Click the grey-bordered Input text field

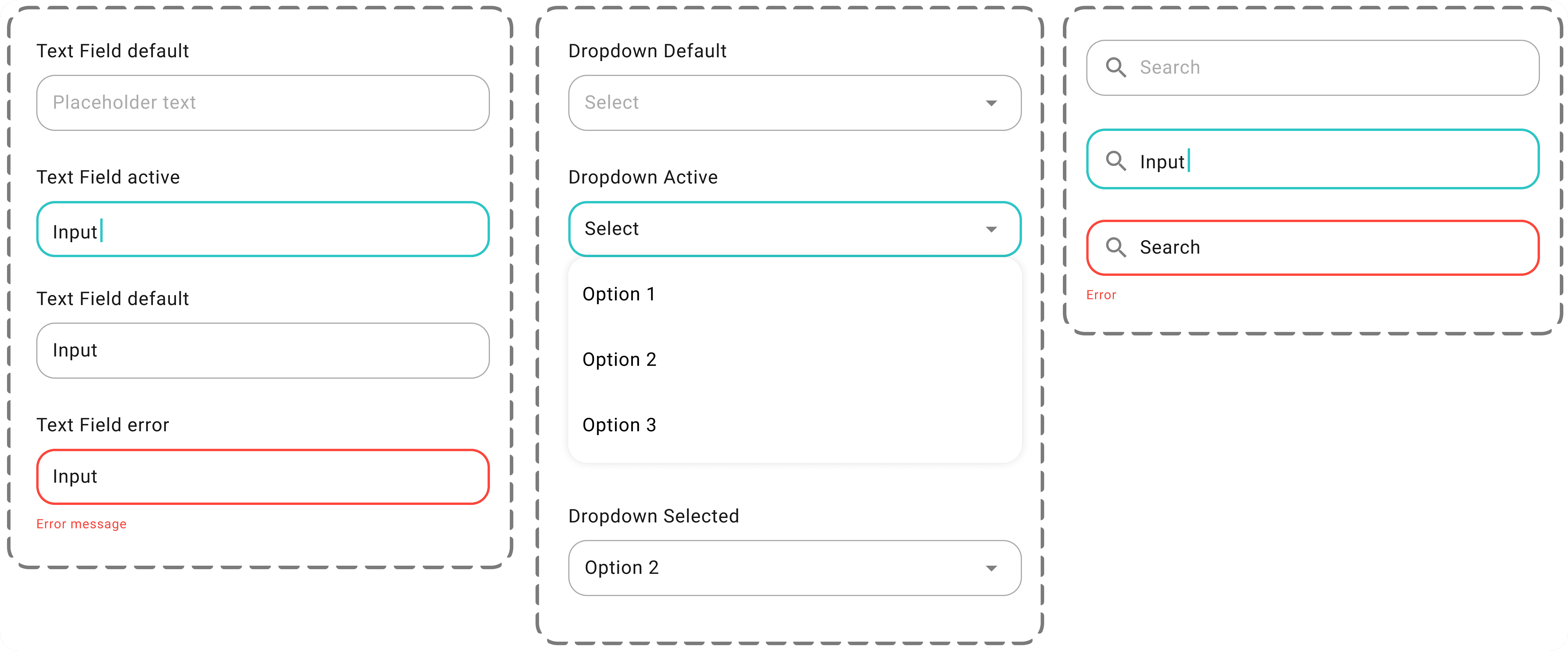tap(263, 350)
